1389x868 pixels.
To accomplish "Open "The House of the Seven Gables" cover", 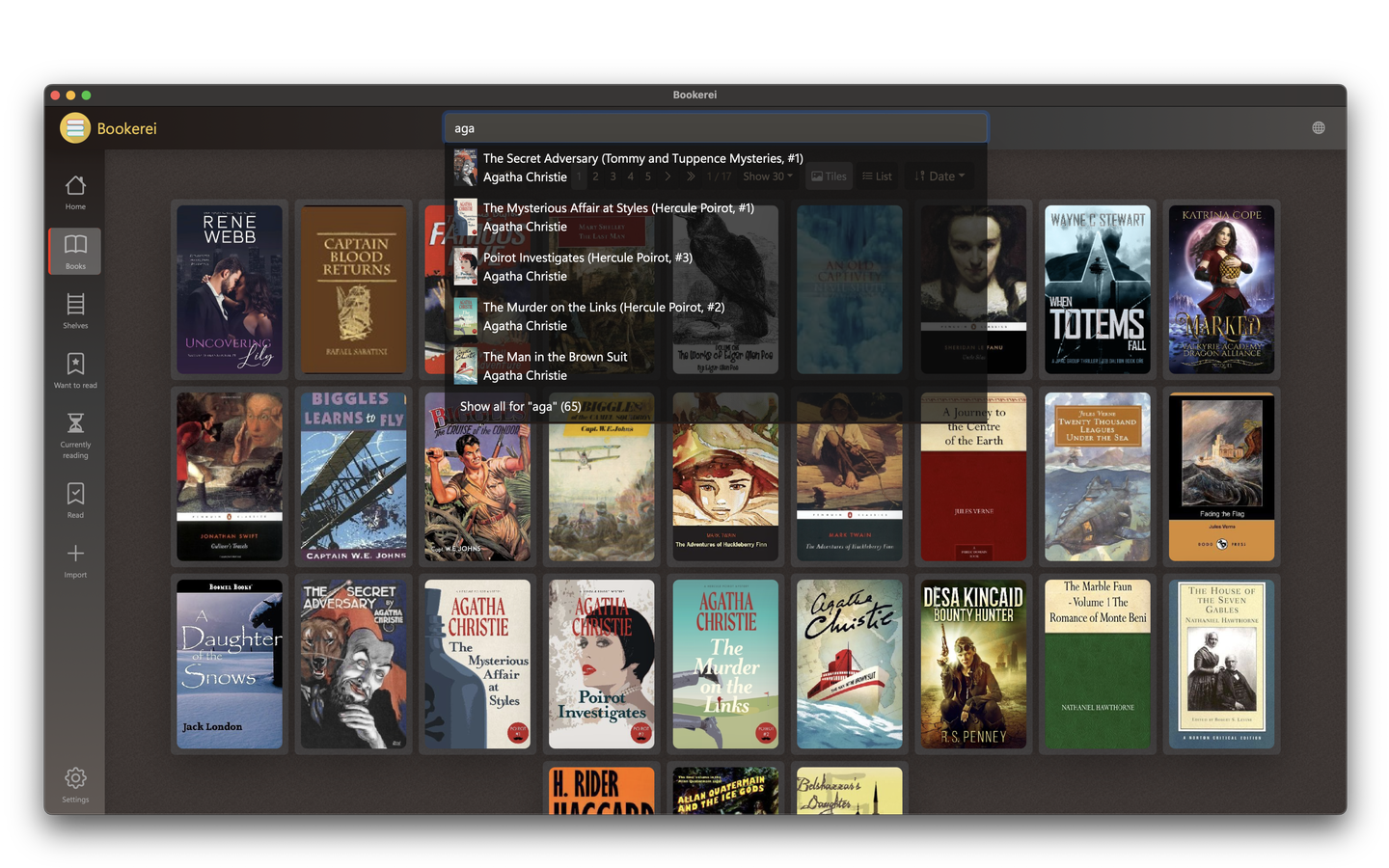I will pyautogui.click(x=1222, y=664).
